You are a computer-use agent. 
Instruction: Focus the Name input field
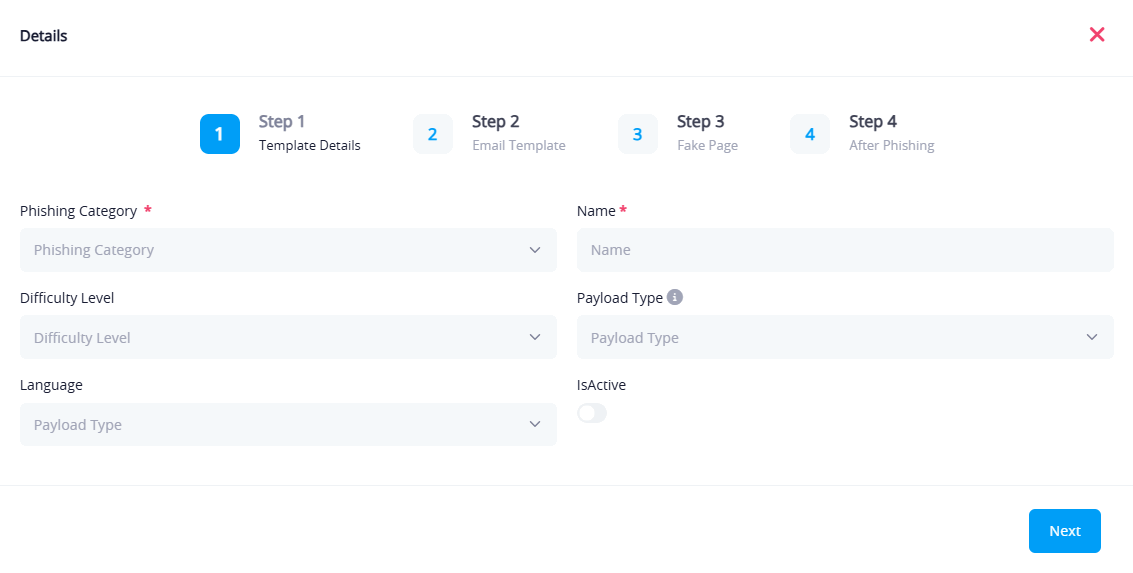point(845,250)
